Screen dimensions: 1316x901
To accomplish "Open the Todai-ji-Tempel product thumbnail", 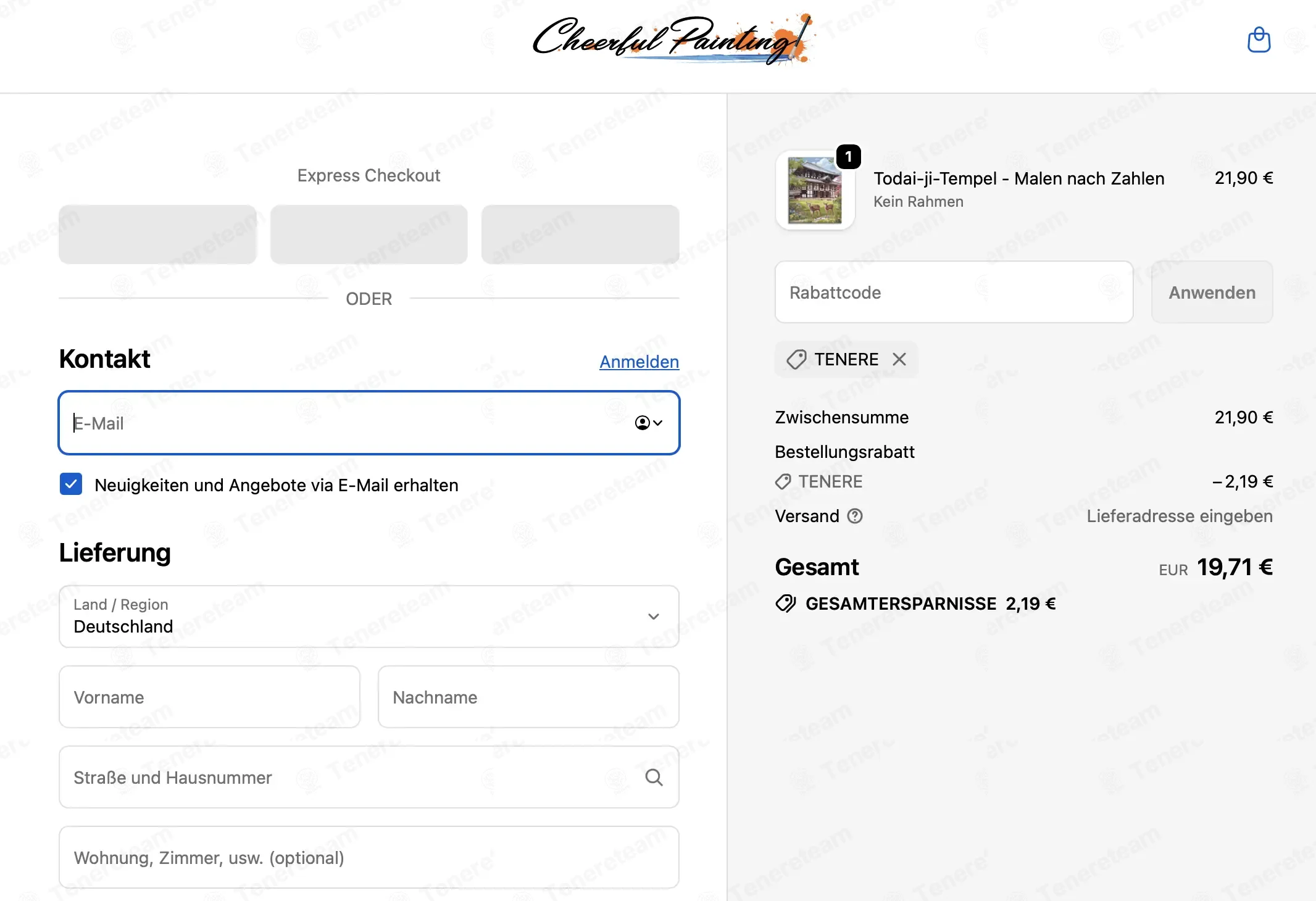I will pyautogui.click(x=815, y=190).
